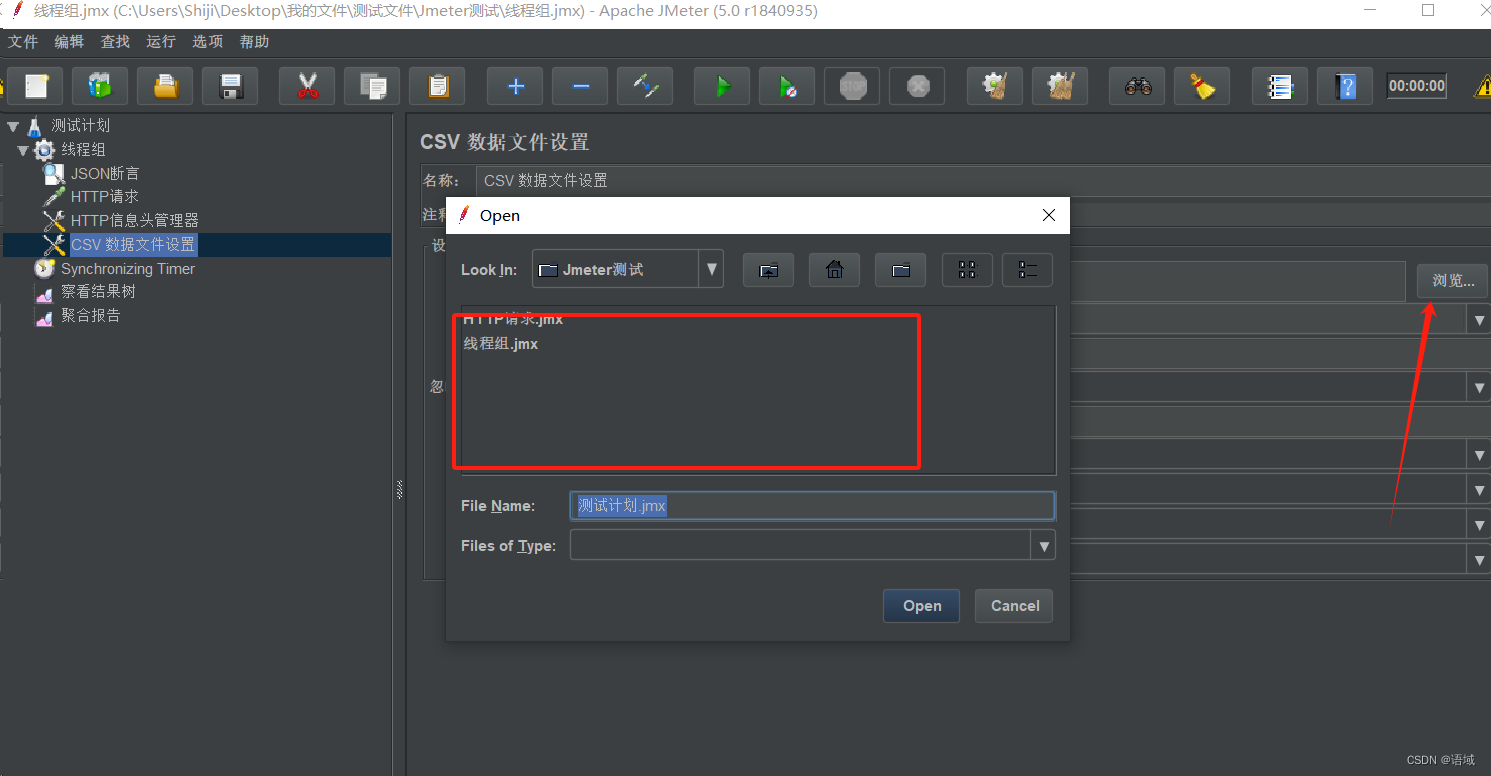Open the Templates toolbar icon
Screen dimensions: 1491x776
[101, 86]
